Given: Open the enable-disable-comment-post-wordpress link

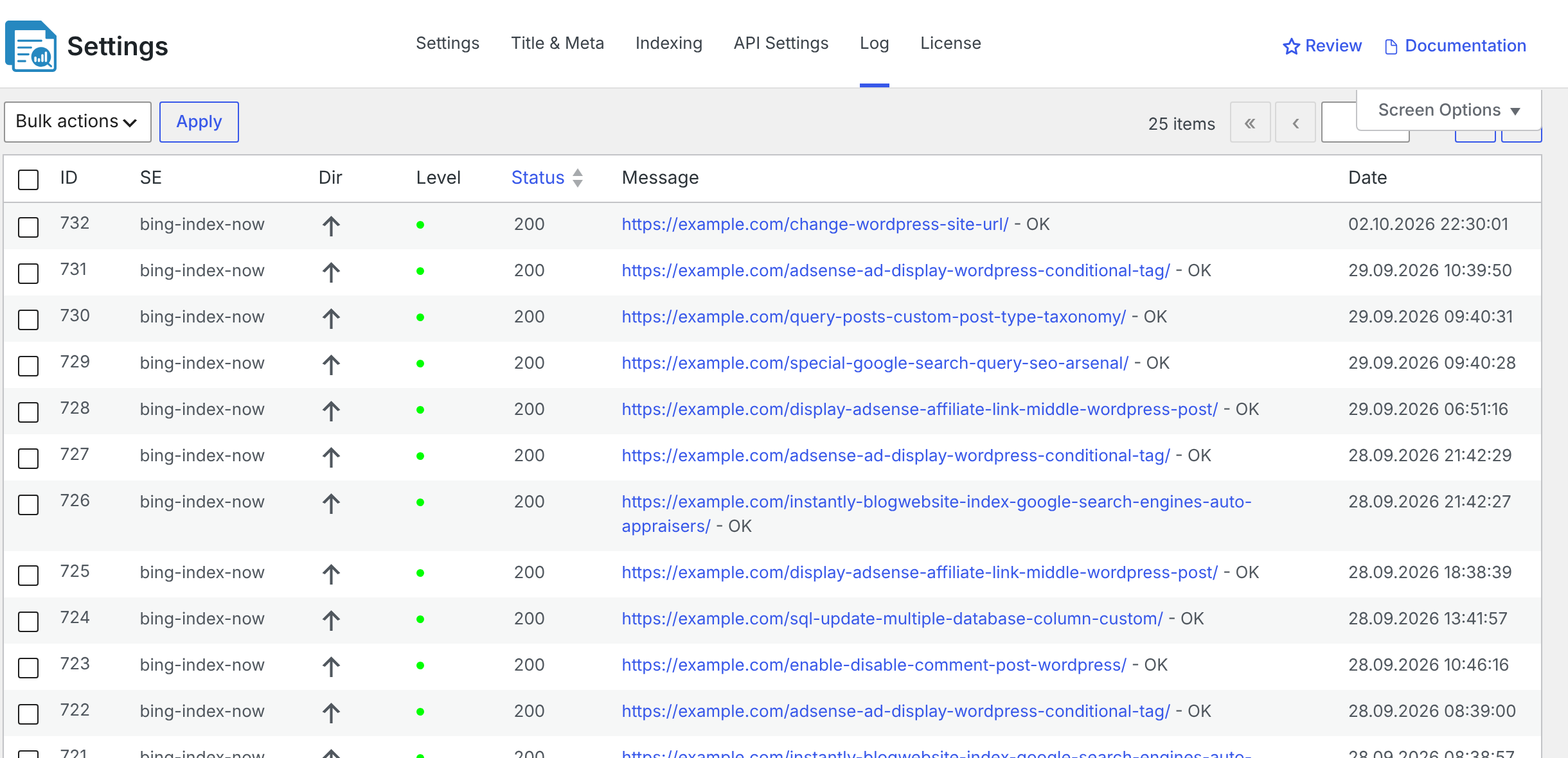Looking at the screenshot, I should tap(874, 665).
